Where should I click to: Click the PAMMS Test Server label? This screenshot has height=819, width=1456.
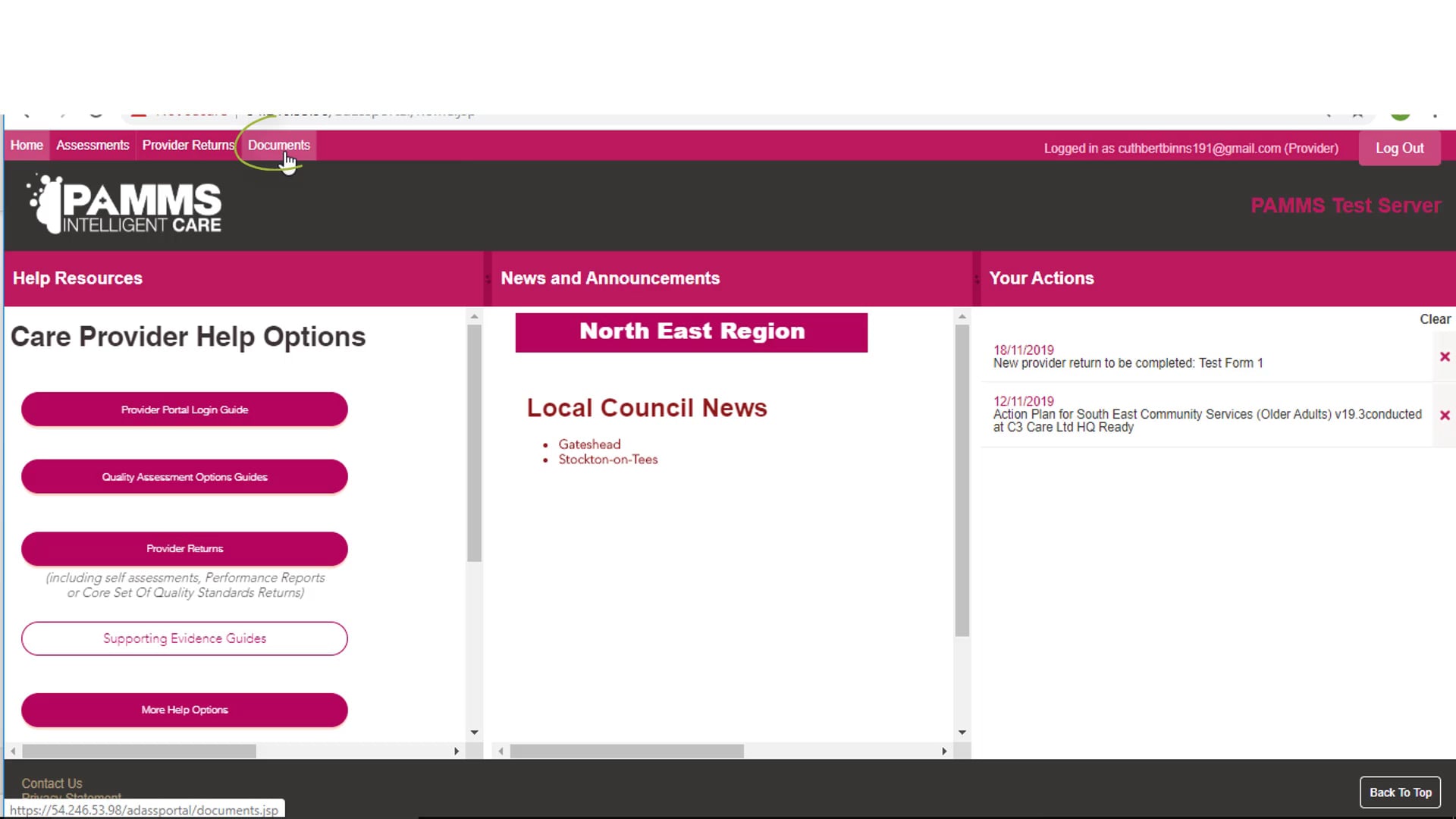pos(1345,206)
